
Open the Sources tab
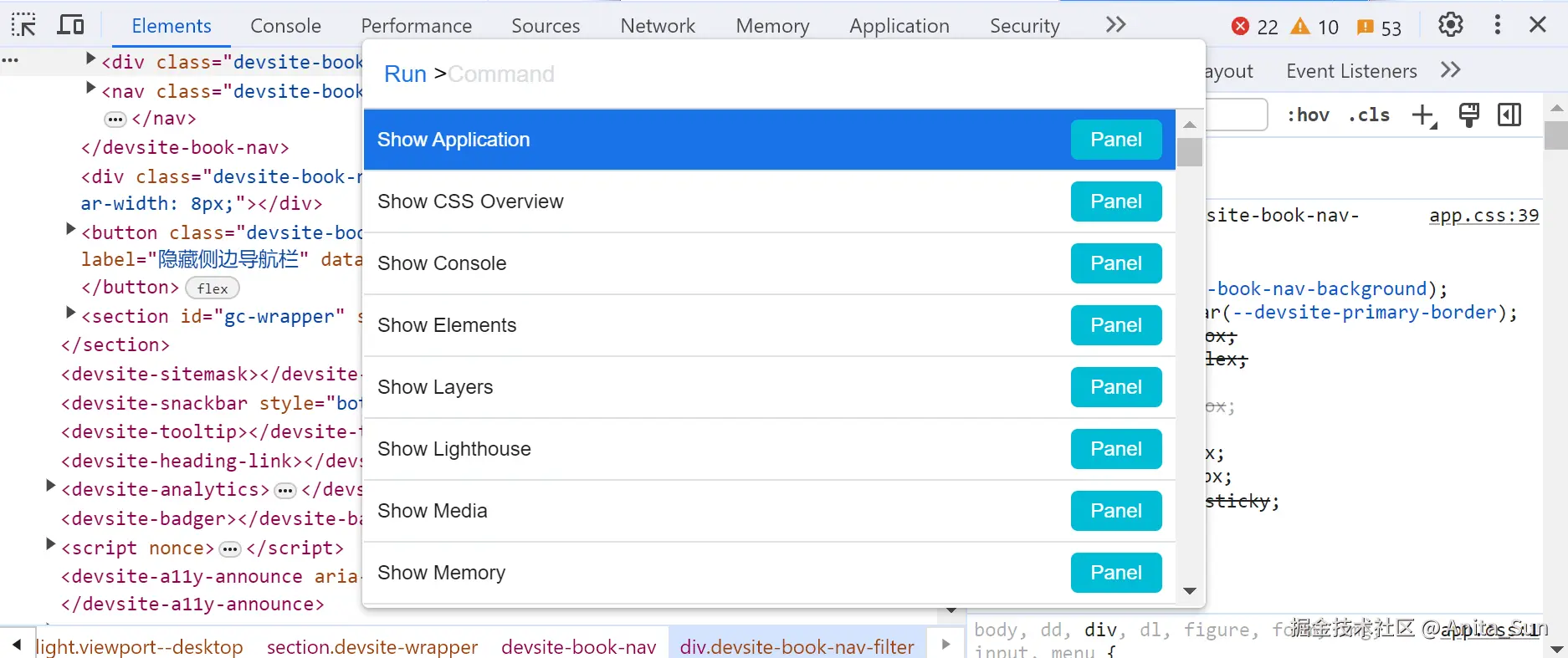(x=546, y=26)
